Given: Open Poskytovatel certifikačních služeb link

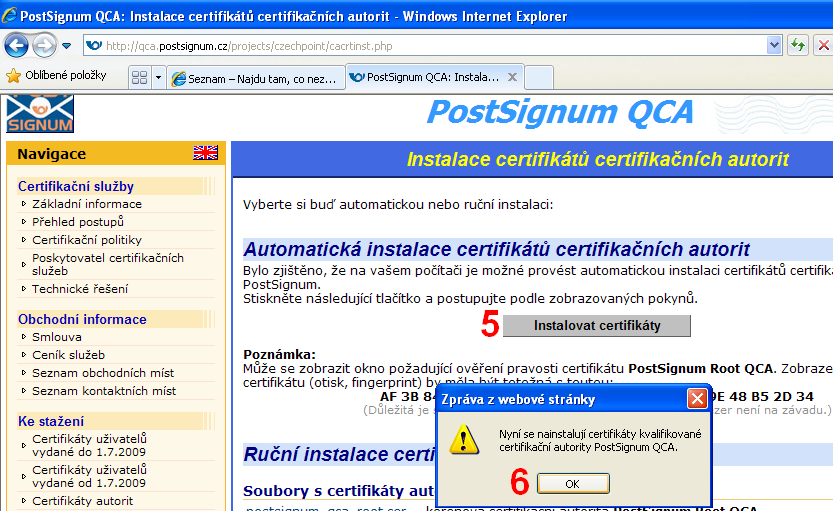Looking at the screenshot, I should click(108, 264).
